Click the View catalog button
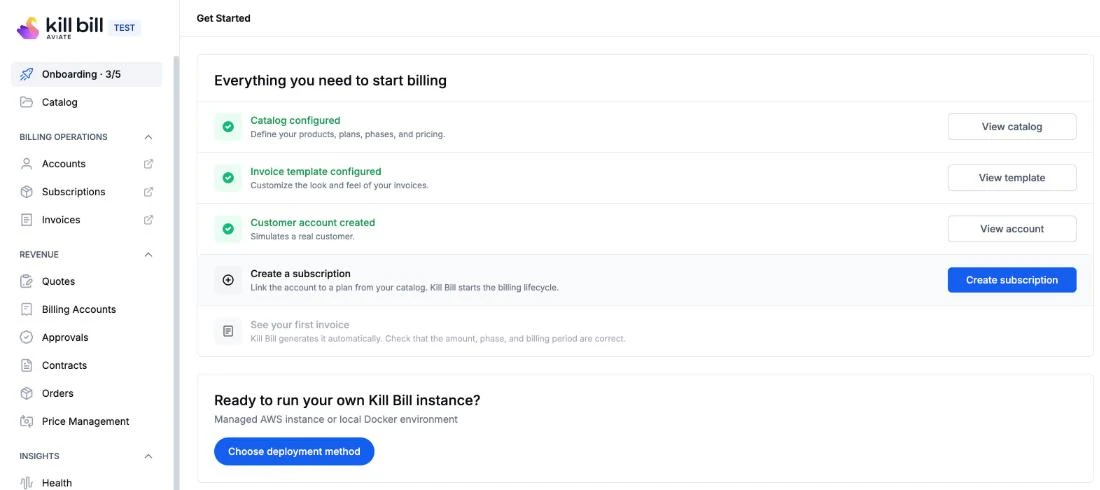Viewport: 1100px width, 490px height. [x=1012, y=127]
